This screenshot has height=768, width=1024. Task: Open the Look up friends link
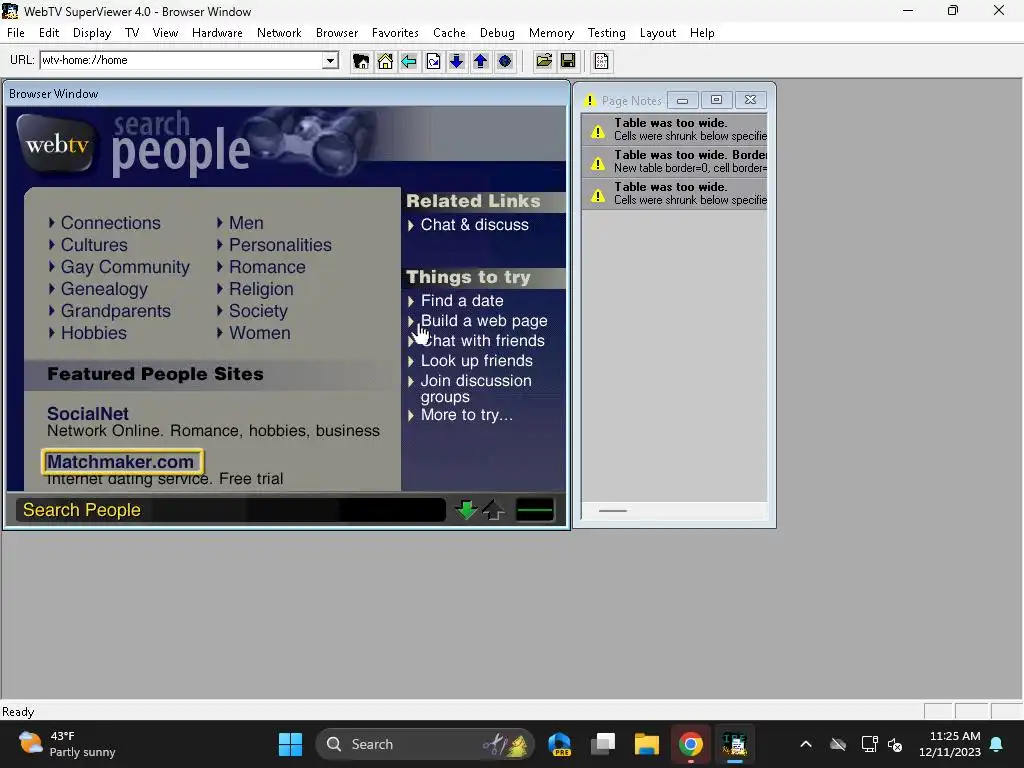(477, 360)
